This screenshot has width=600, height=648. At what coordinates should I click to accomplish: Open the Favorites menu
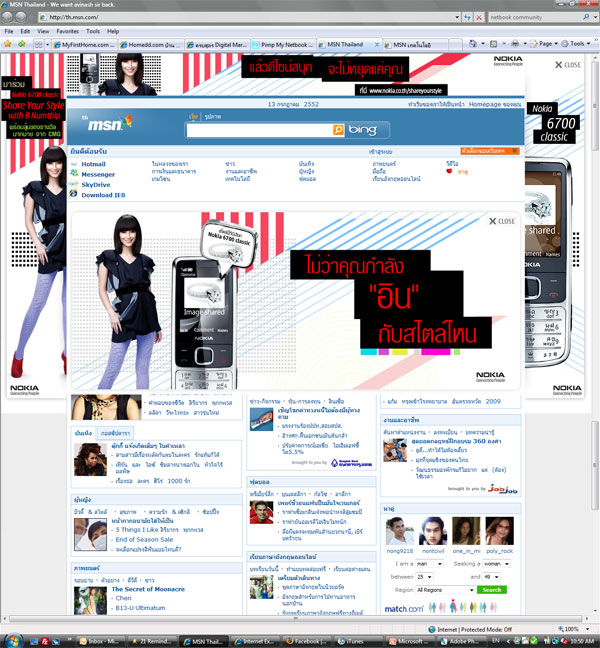click(68, 31)
